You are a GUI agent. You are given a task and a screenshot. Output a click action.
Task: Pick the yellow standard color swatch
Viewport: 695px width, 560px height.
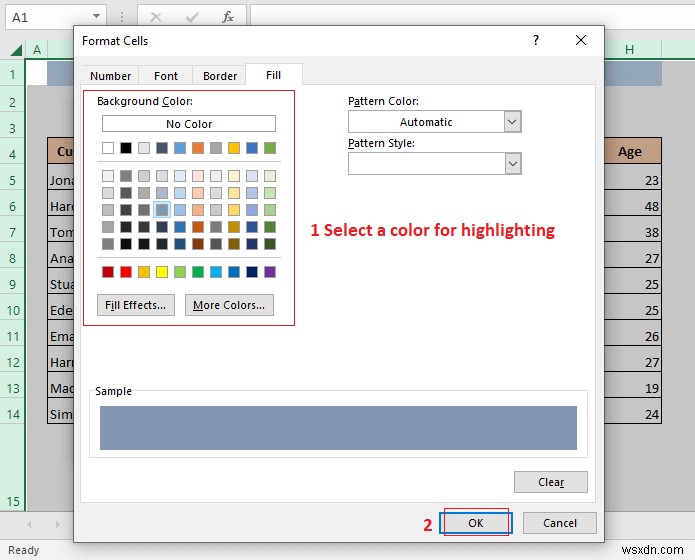pos(162,272)
